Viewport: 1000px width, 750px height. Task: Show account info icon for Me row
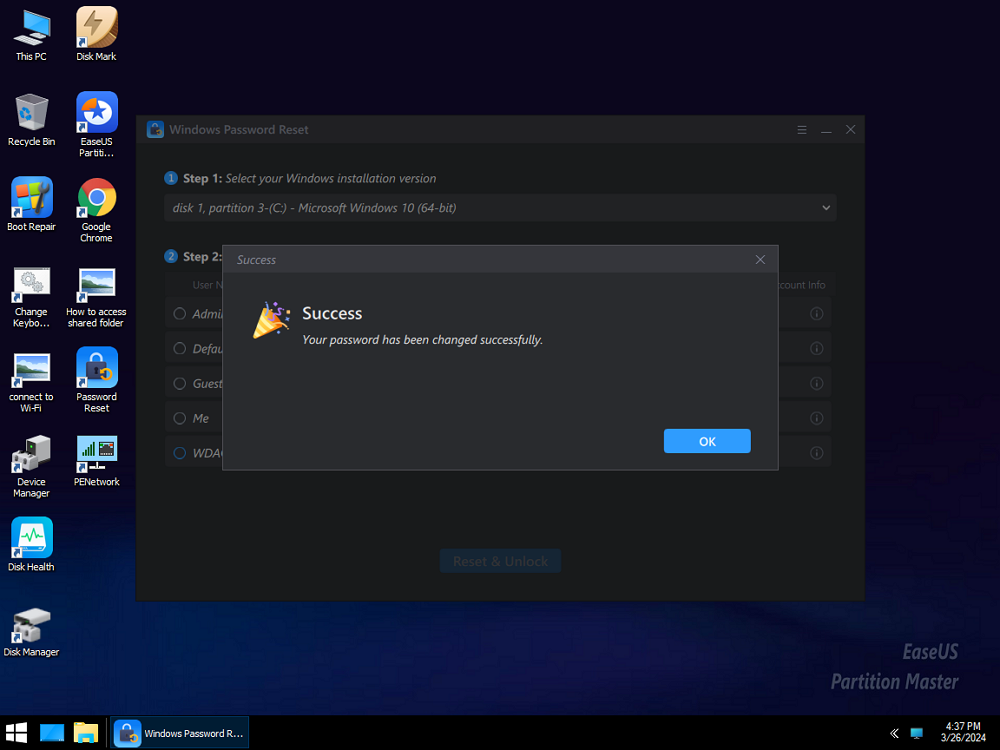click(x=816, y=418)
